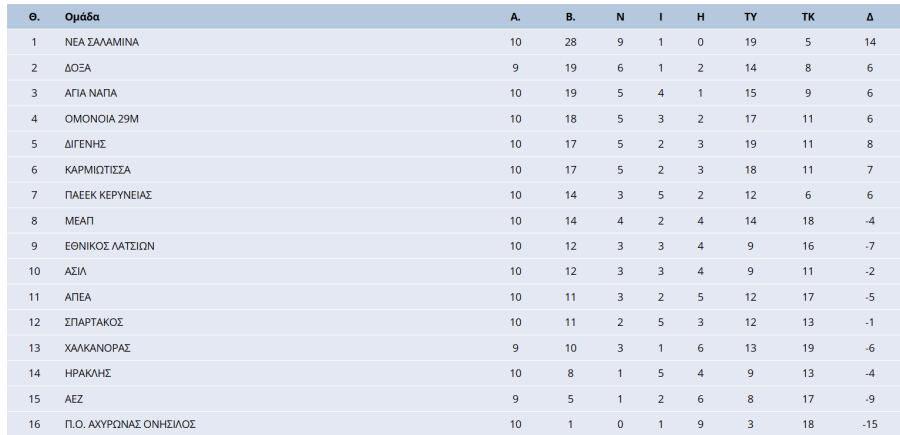
Task: Click the ΗΡΑΚΛΗΣ team name
Action: point(87,373)
